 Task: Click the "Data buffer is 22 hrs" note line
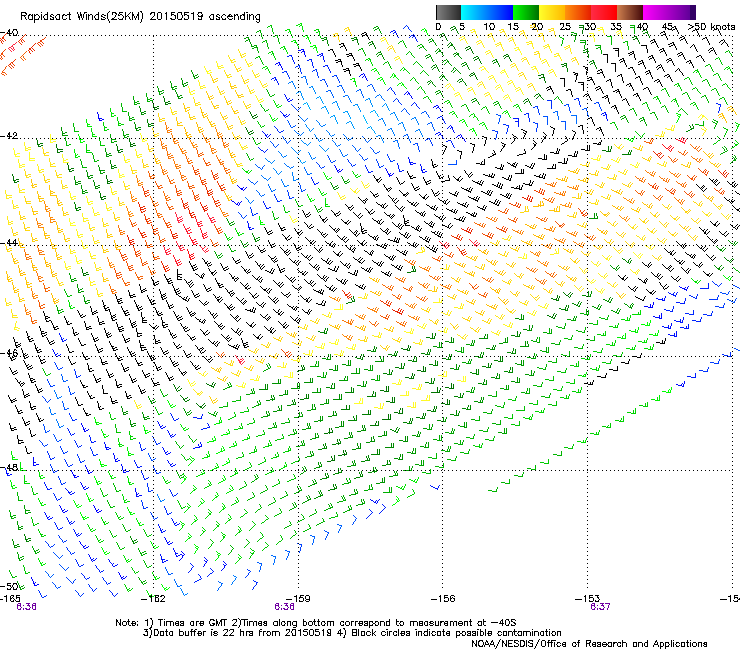click(353, 633)
